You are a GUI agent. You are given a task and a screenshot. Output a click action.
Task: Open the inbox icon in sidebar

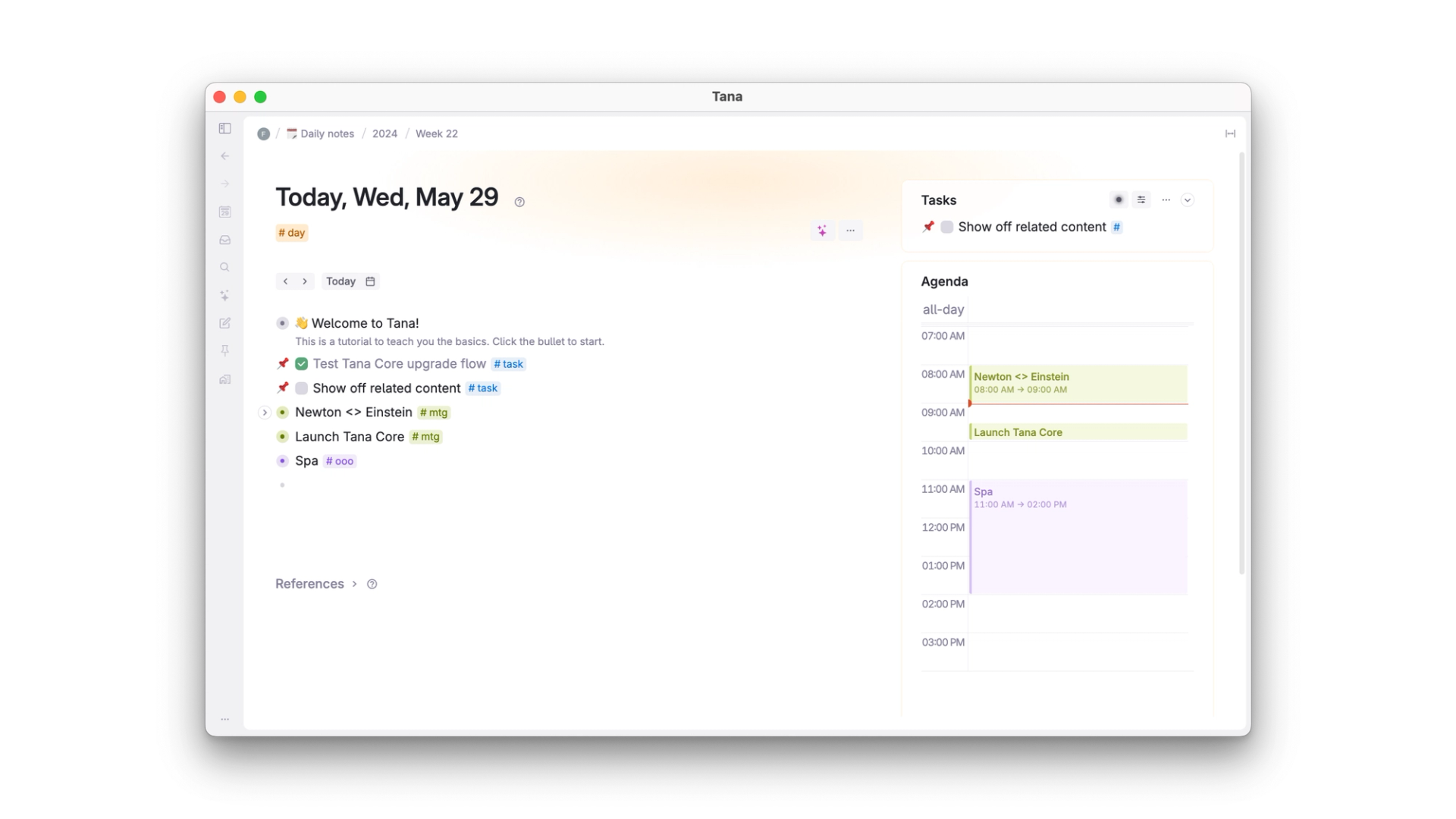225,240
